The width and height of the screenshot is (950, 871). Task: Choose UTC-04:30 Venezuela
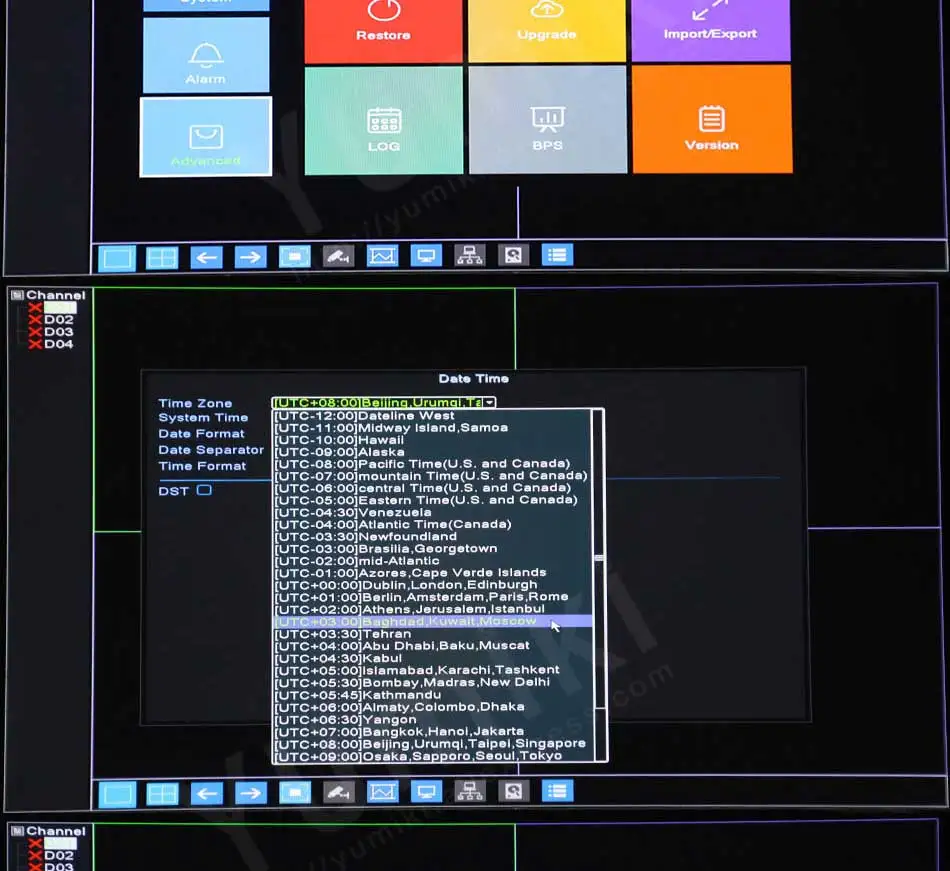tap(433, 512)
